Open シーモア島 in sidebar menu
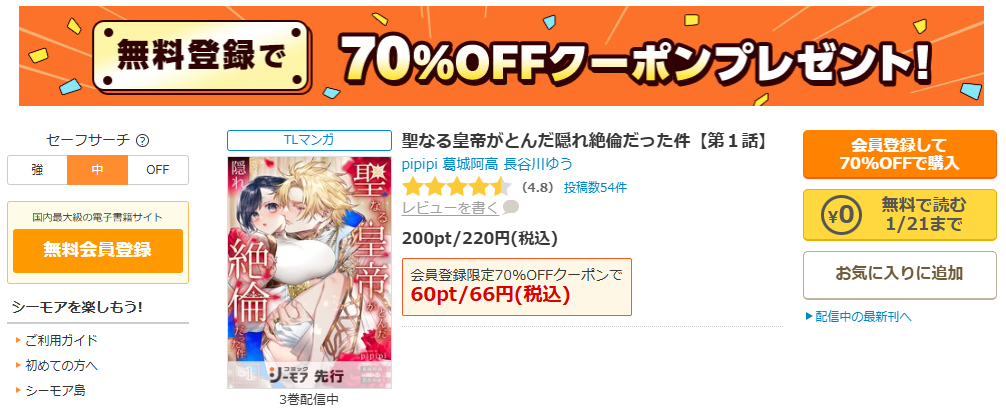Screen dimensions: 1006x411 click(55, 390)
